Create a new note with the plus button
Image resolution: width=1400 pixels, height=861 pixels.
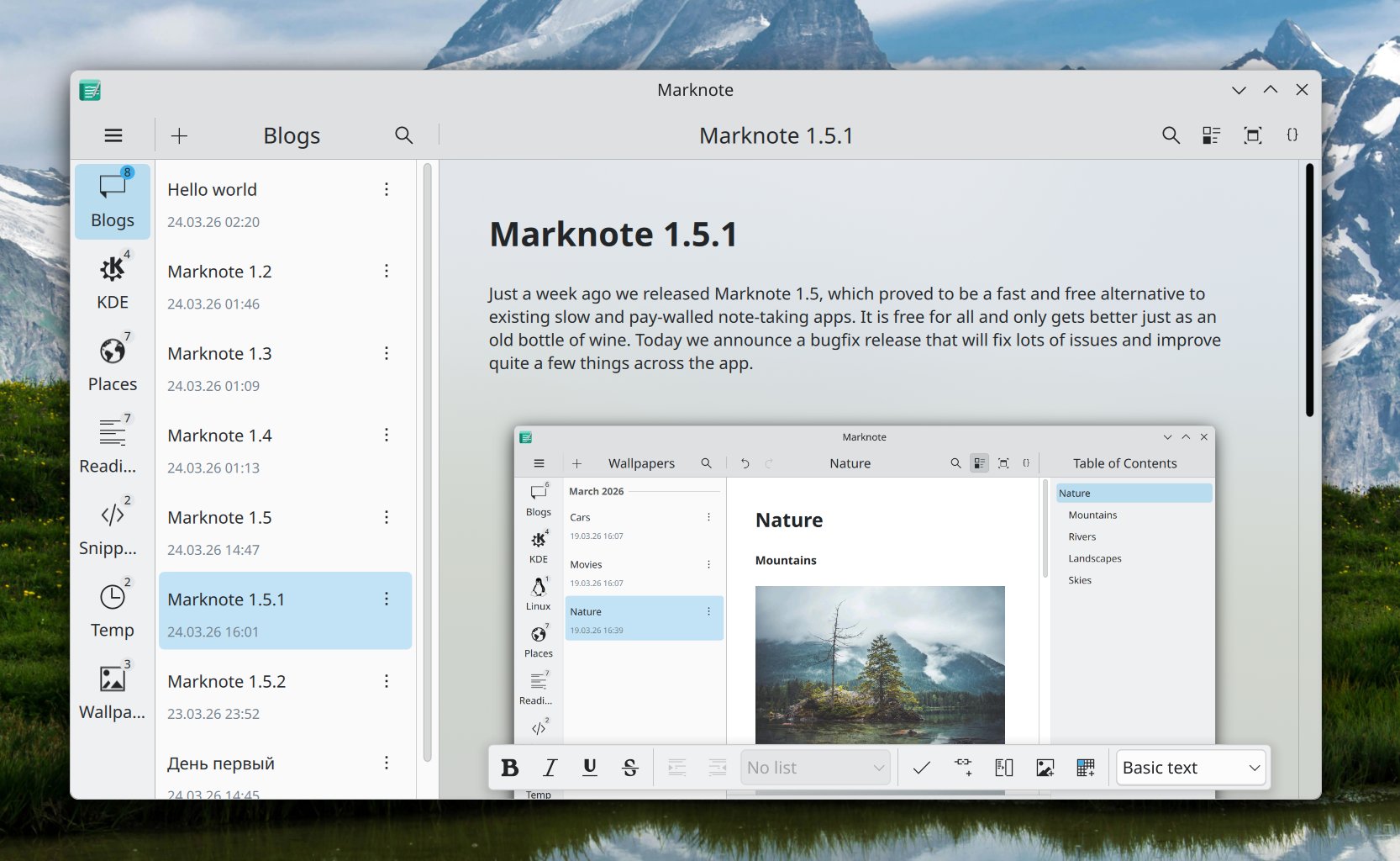[179, 135]
